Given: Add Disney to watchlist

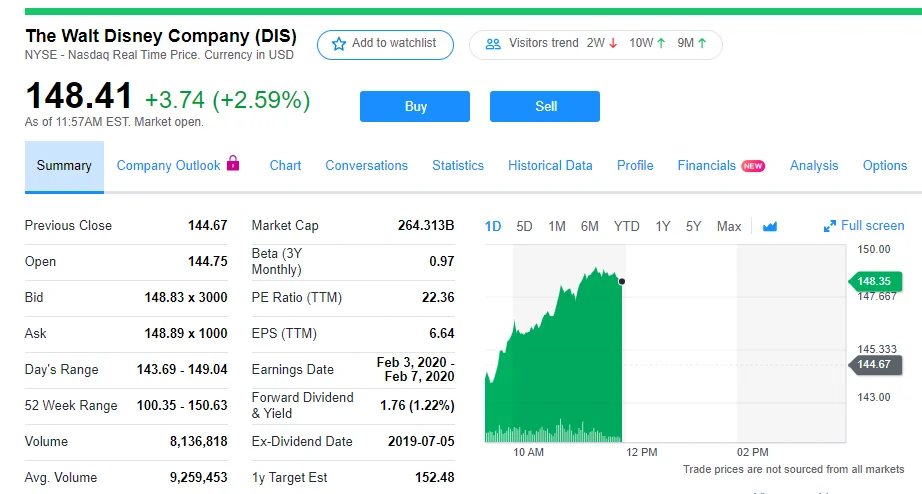Looking at the screenshot, I should click(x=385, y=45).
